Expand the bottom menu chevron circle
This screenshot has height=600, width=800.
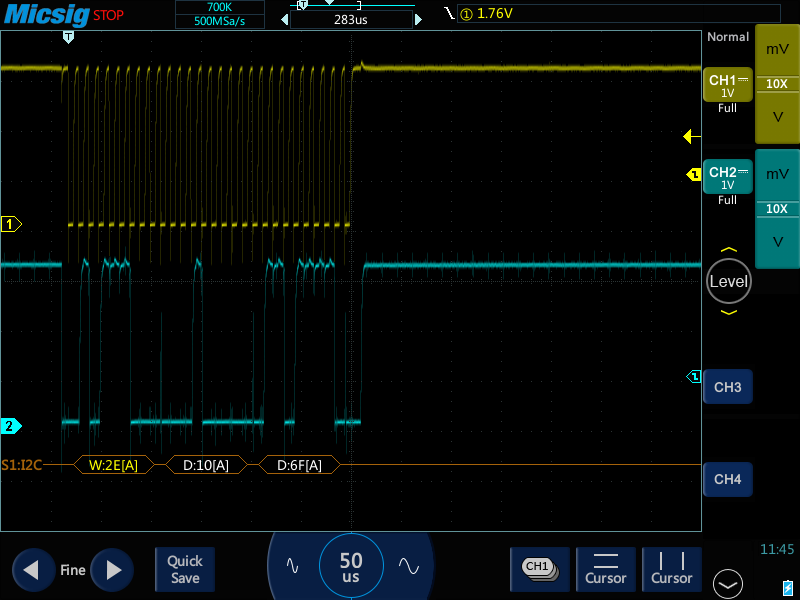728,584
